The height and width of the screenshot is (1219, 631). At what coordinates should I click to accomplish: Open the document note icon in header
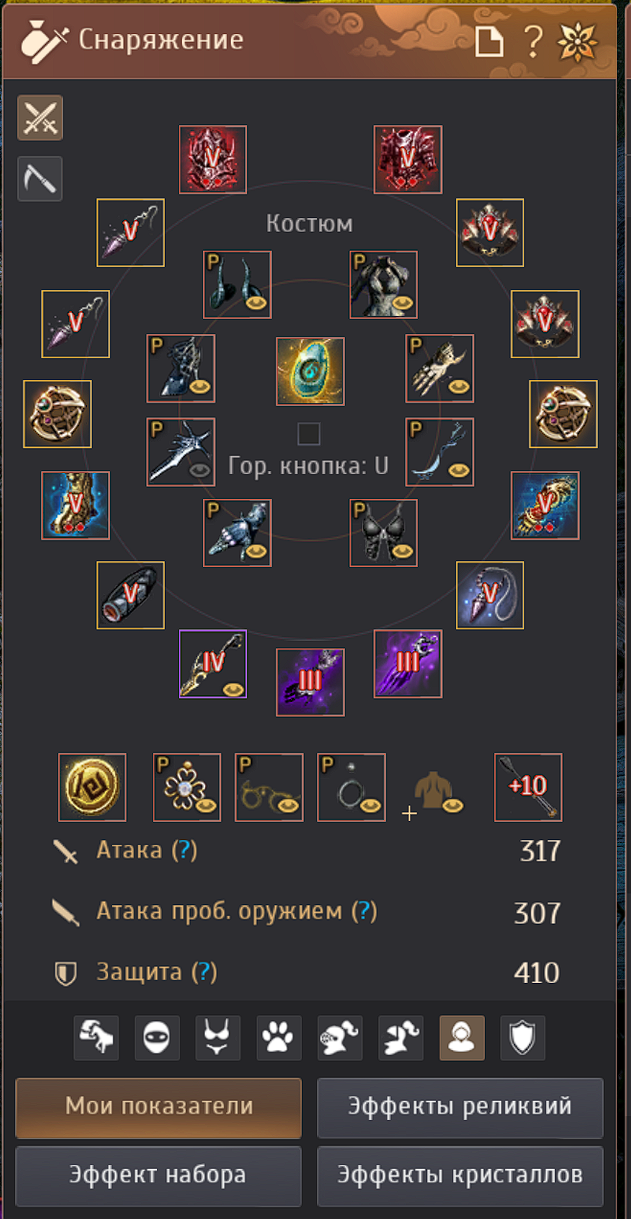[489, 42]
